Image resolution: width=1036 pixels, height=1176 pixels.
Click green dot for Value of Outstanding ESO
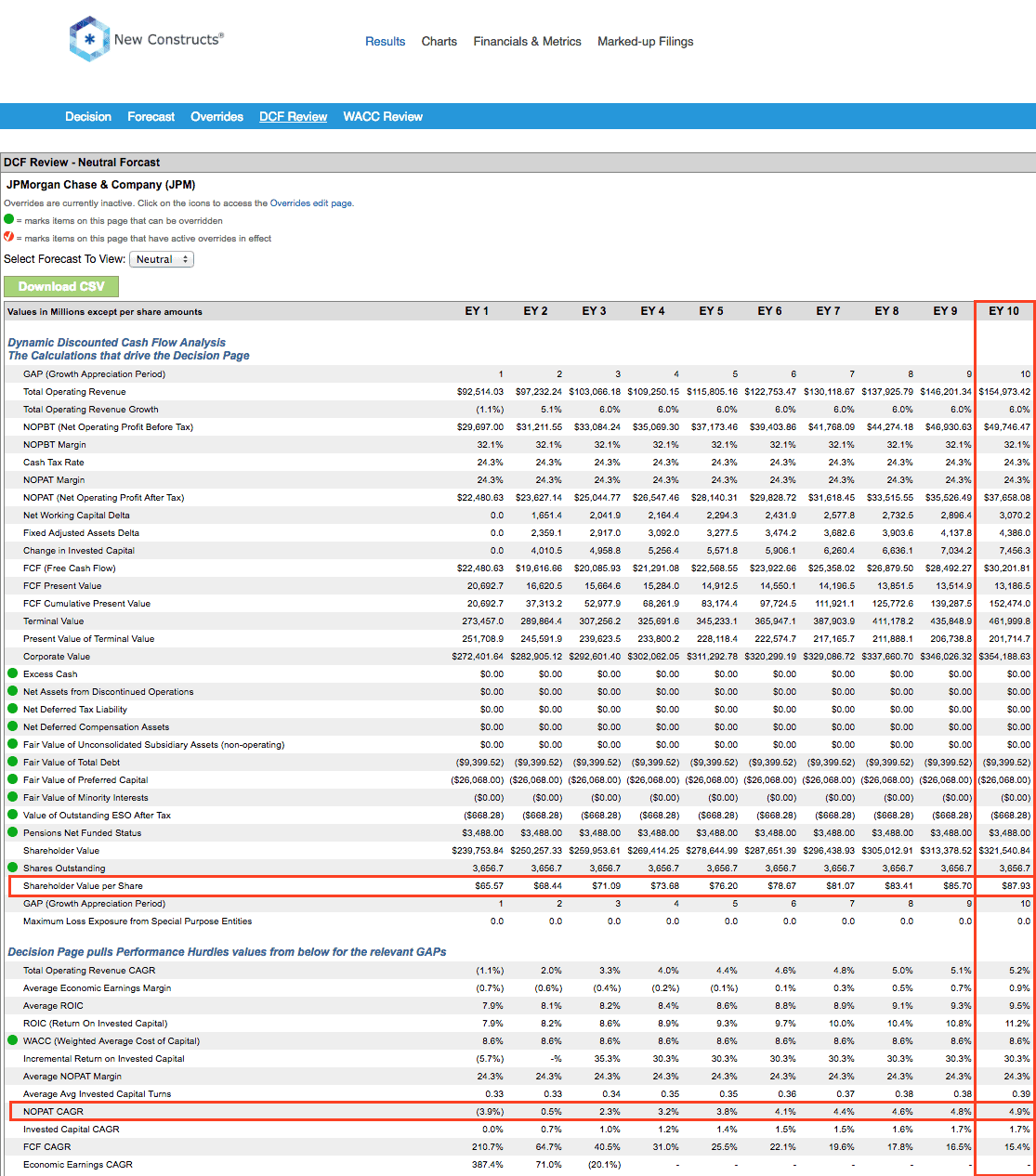(x=13, y=815)
